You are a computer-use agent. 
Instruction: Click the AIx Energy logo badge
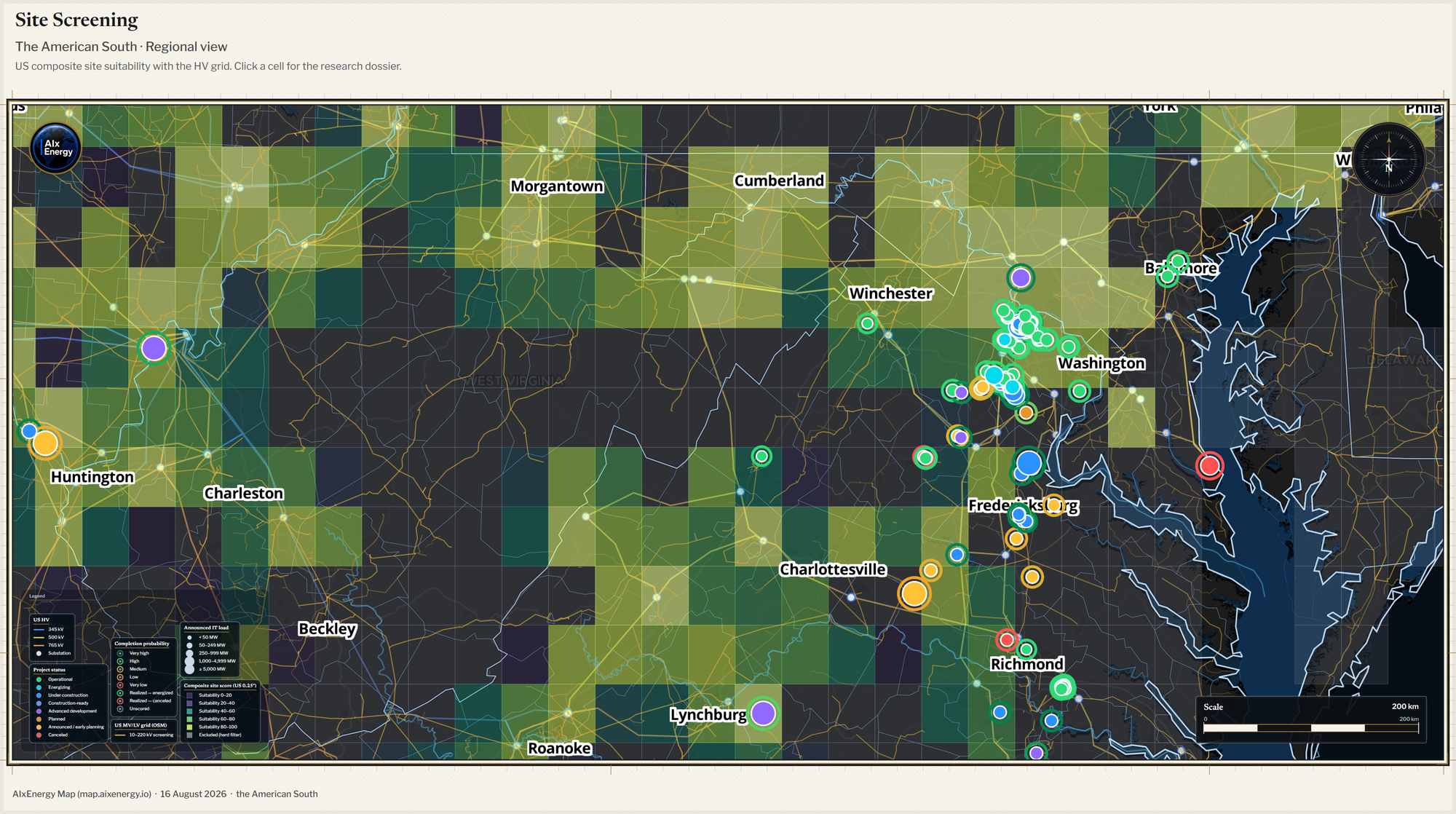click(56, 148)
